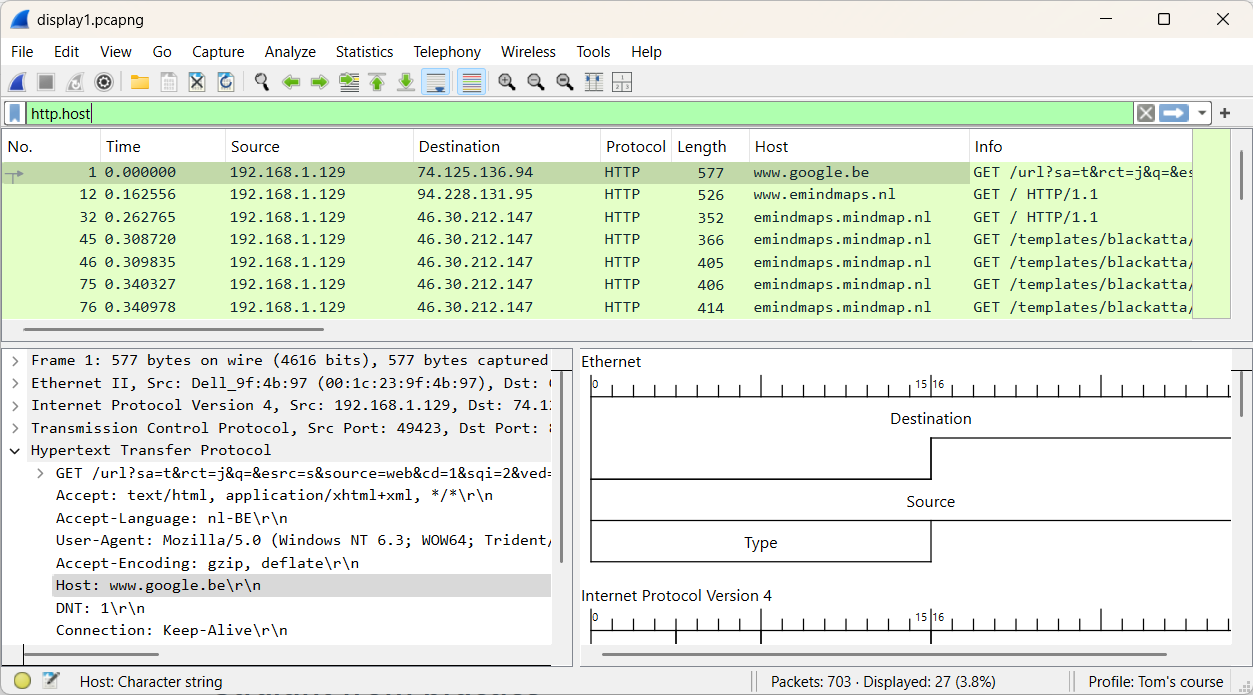The image size is (1253, 695).
Task: Sort by the Source column header
Action: (319, 146)
